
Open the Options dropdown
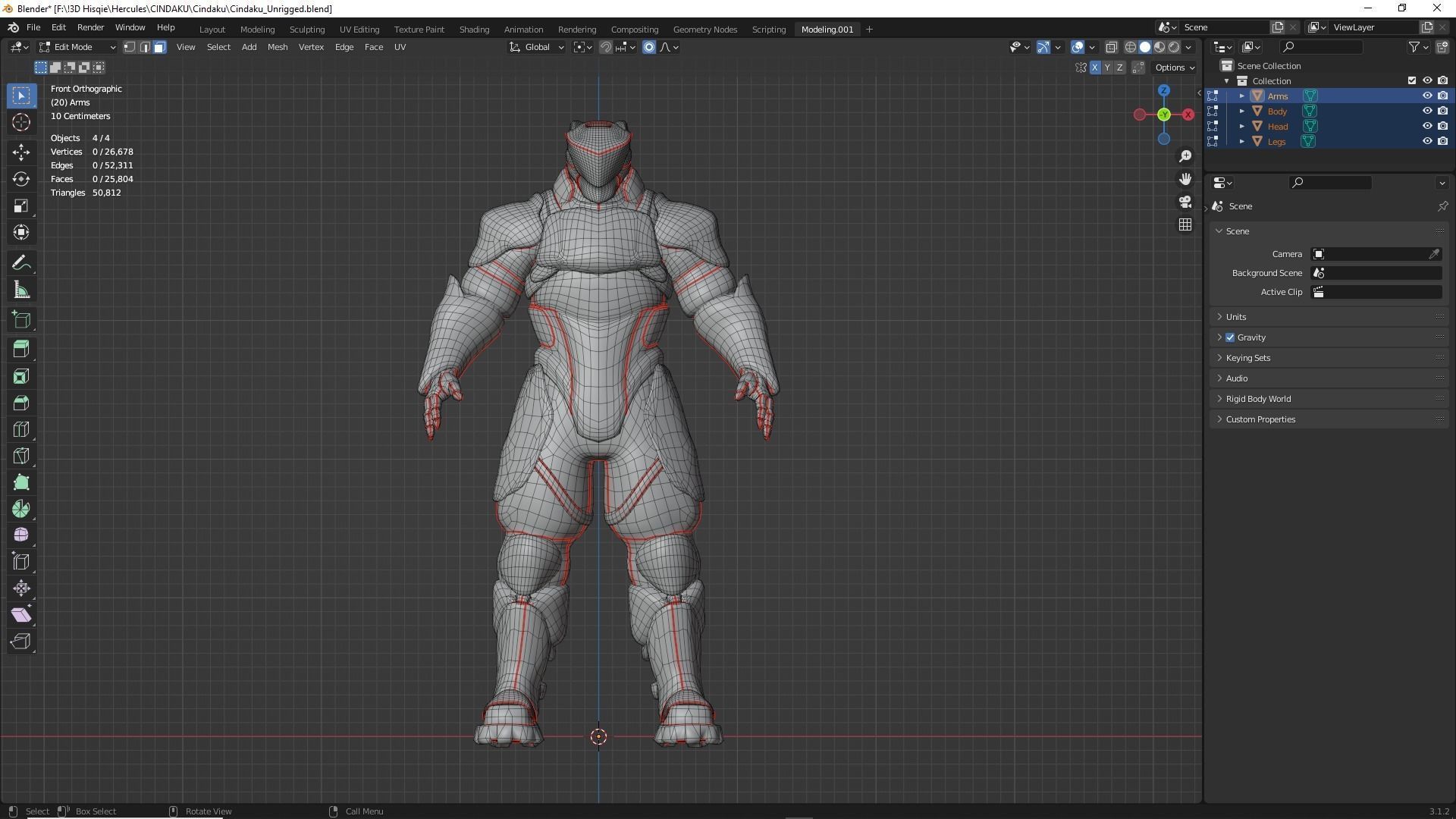click(x=1175, y=67)
